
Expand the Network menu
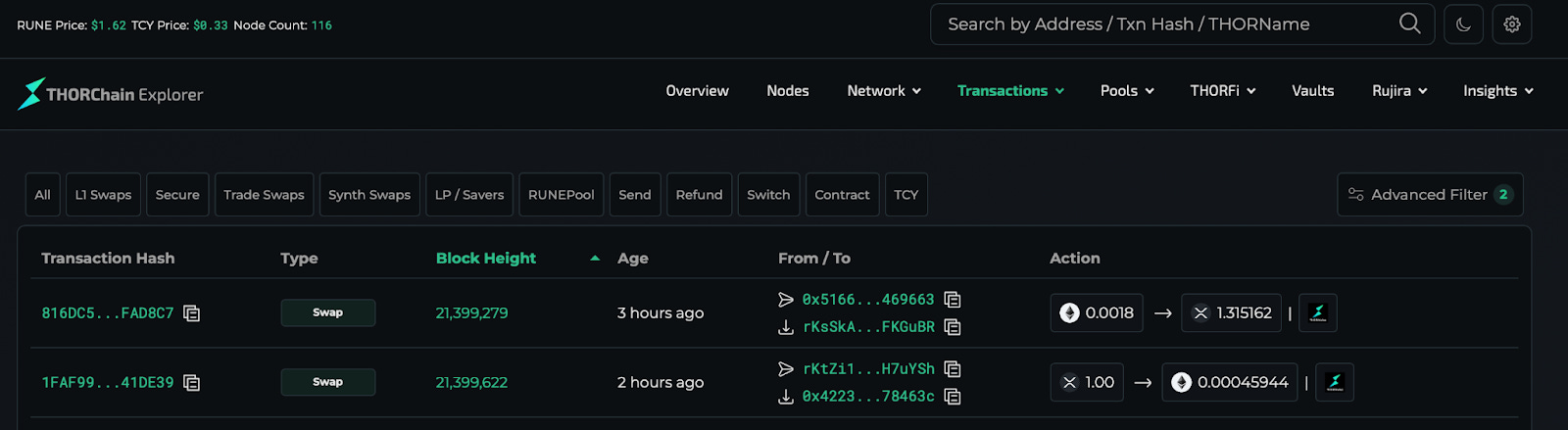884,91
